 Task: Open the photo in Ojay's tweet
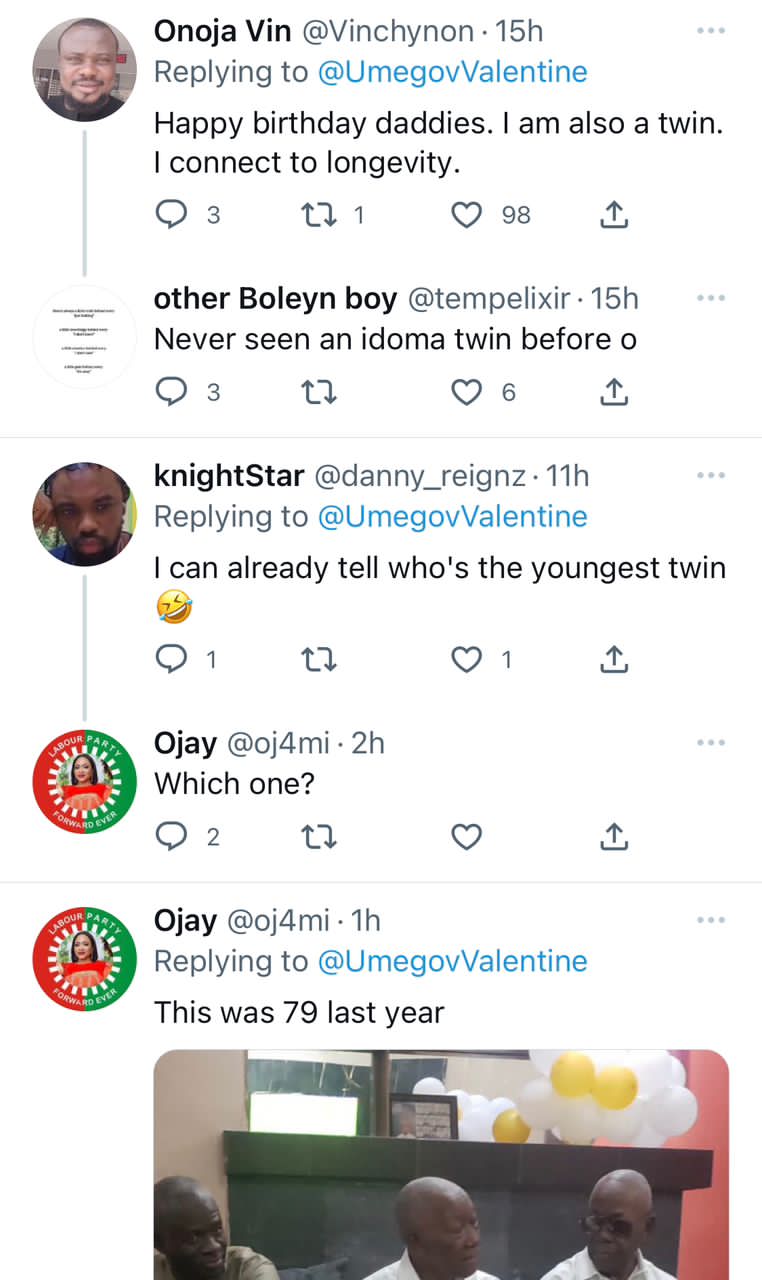pos(441,1164)
